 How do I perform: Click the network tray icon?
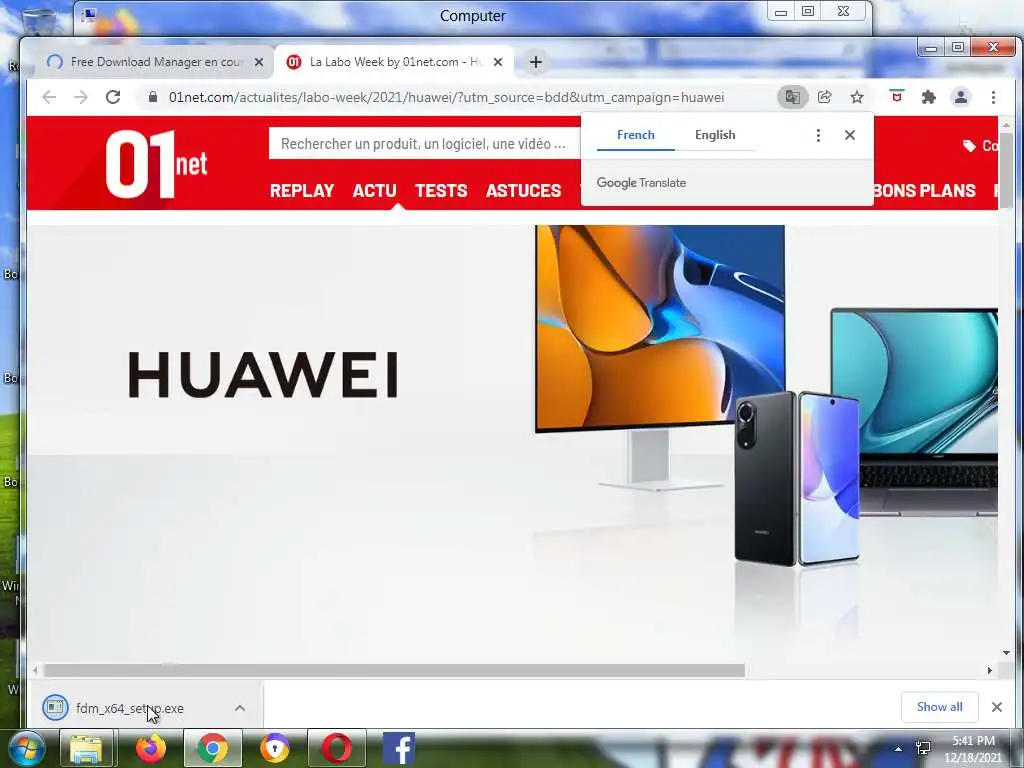pos(923,748)
